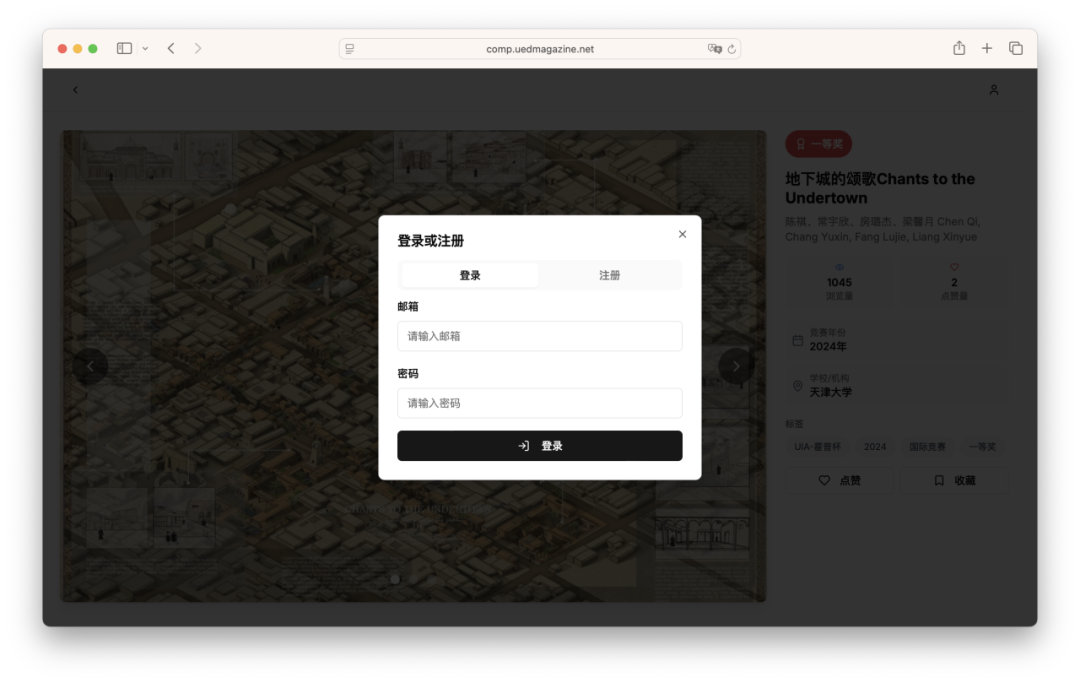Open the user profile icon
Viewport: 1080px width, 683px height.
[994, 90]
